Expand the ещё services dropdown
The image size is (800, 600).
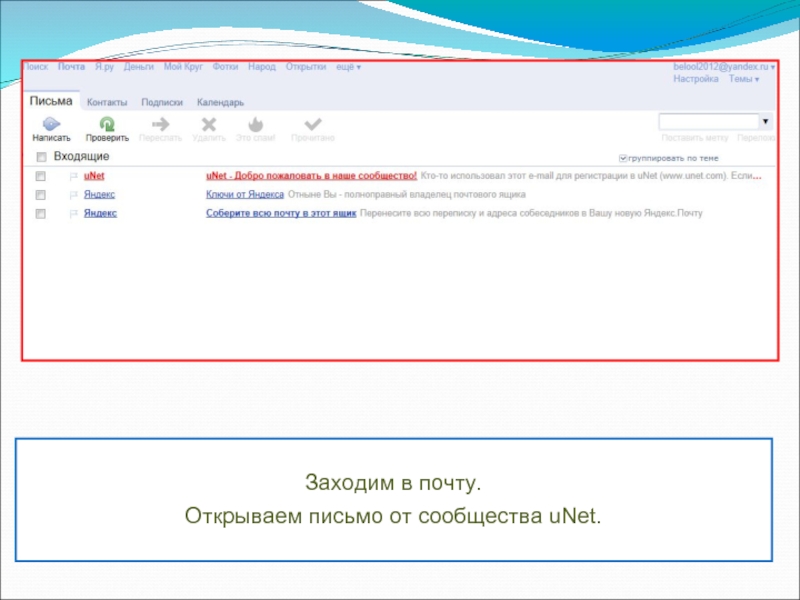pos(348,67)
